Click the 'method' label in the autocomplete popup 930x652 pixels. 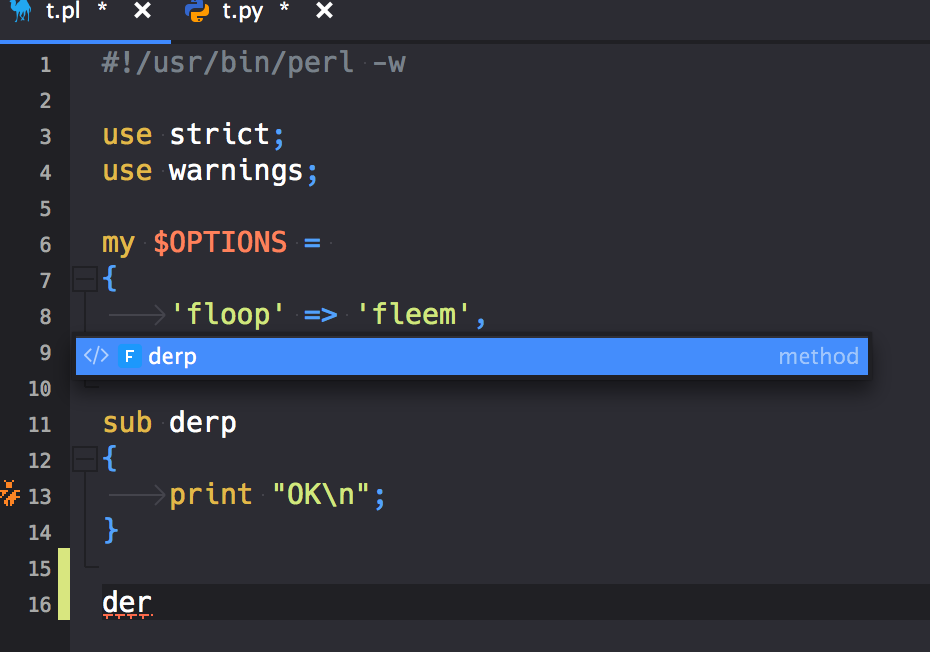tap(818, 355)
